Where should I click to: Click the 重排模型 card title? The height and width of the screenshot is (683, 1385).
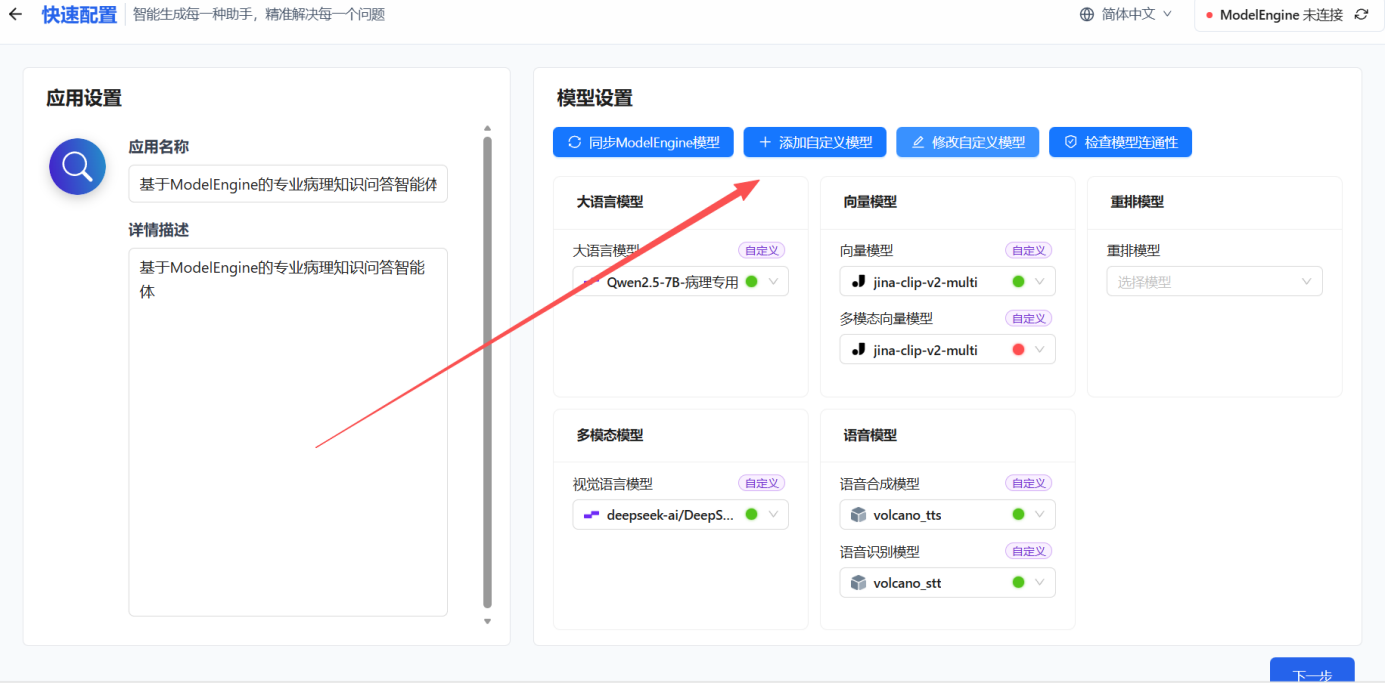tap(1137, 201)
